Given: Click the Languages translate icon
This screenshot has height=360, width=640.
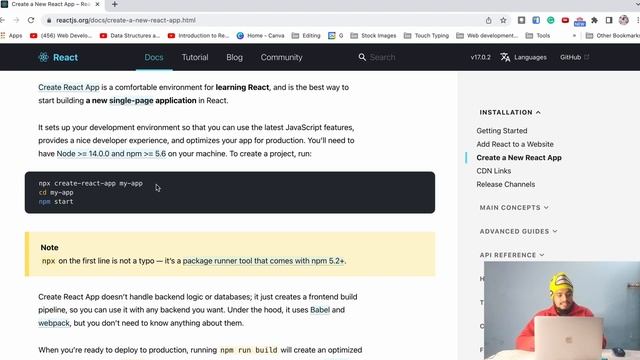Looking at the screenshot, I should coord(505,57).
